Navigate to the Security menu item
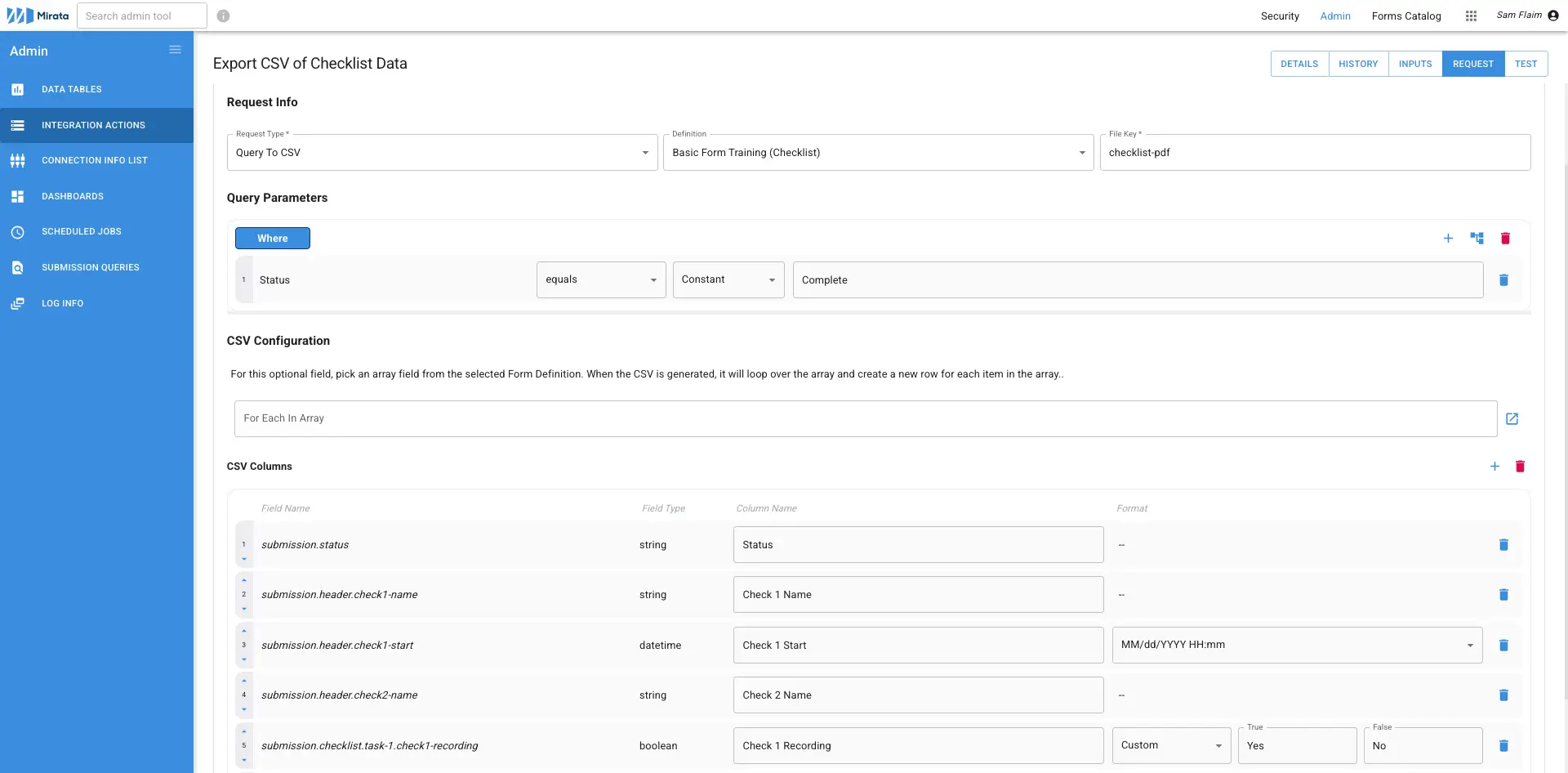 [1280, 16]
